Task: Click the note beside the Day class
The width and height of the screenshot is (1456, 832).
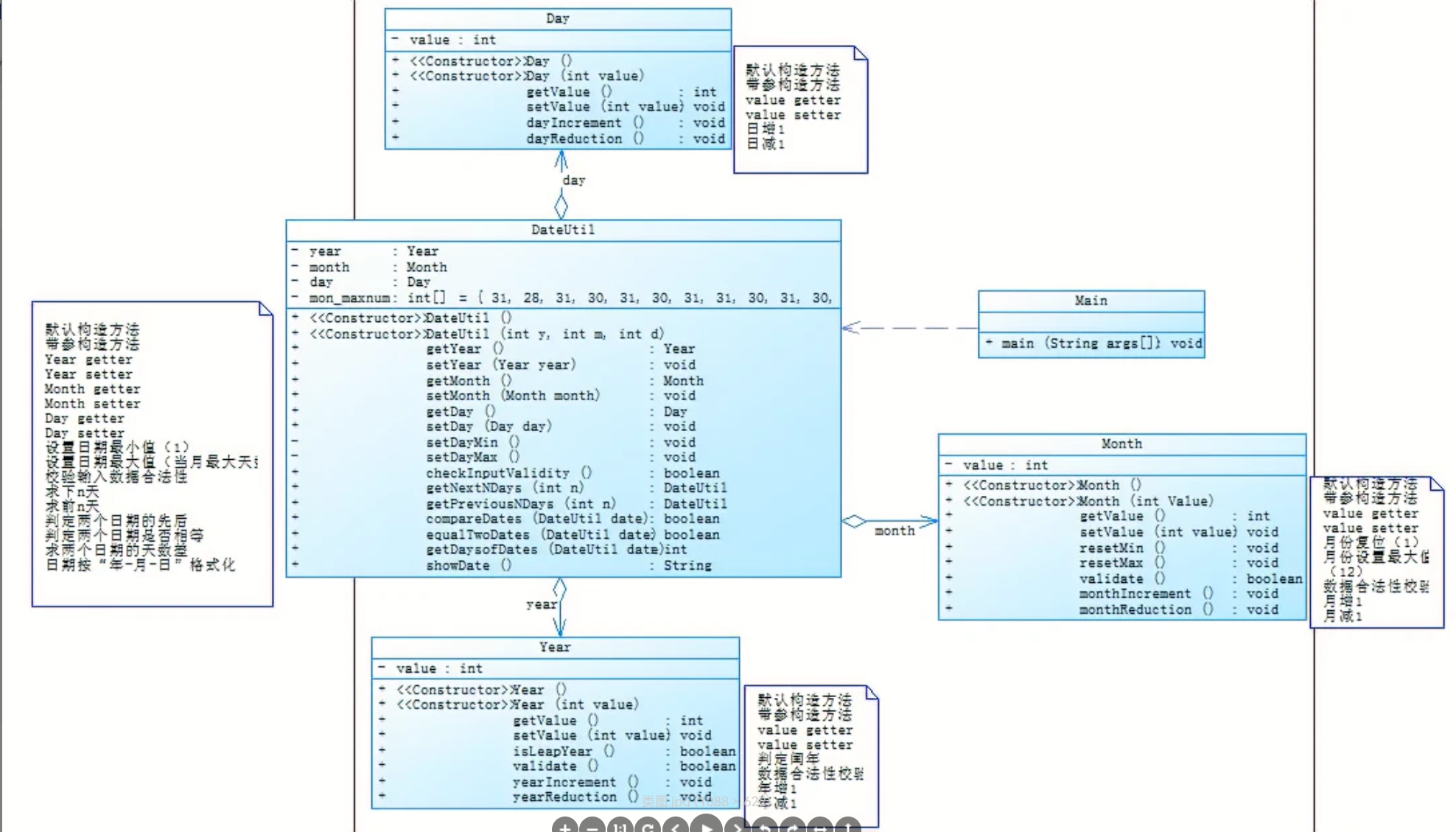Action: click(x=800, y=109)
